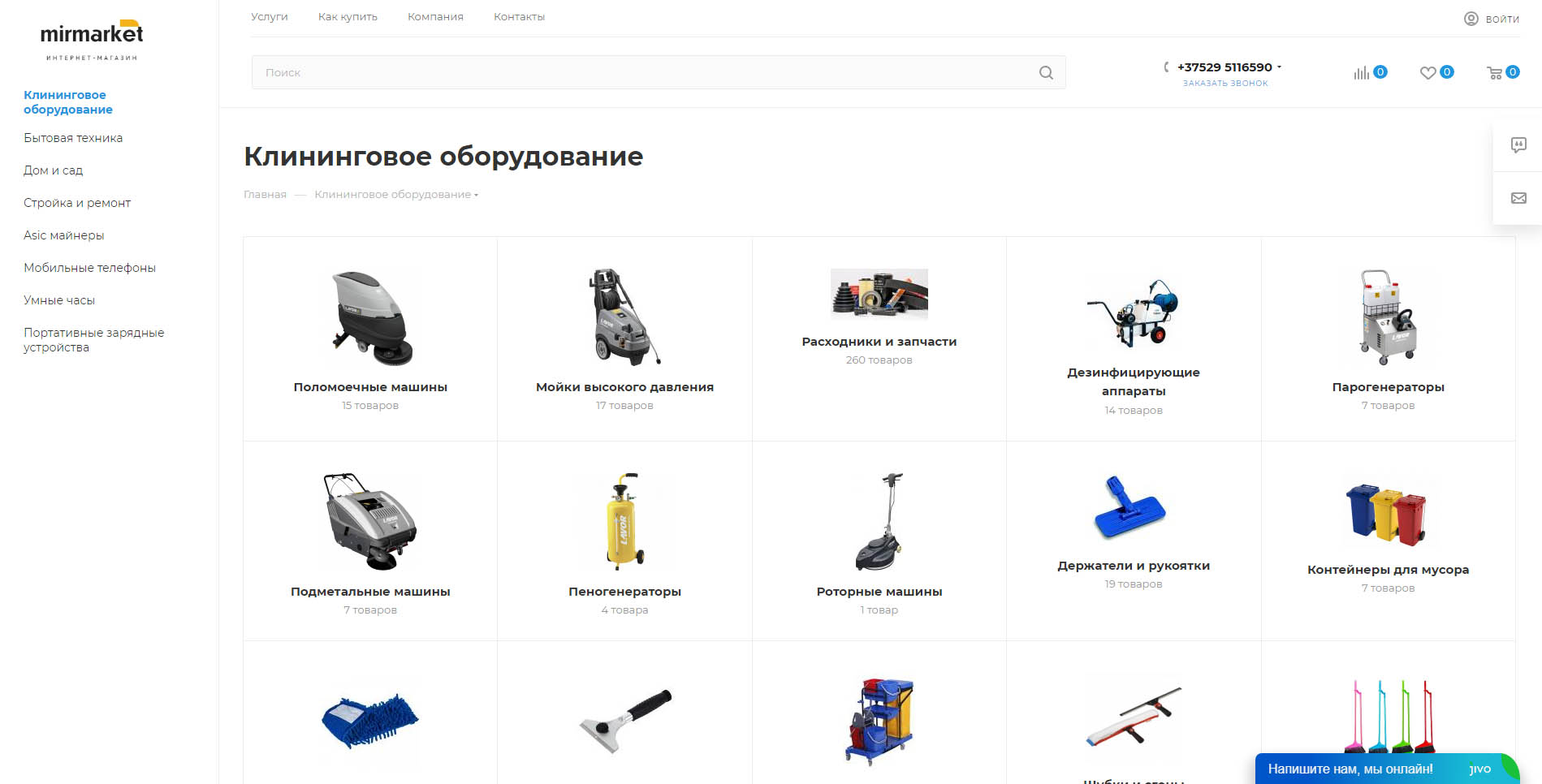
Task: Select Asic майнеры category
Action: click(64, 235)
